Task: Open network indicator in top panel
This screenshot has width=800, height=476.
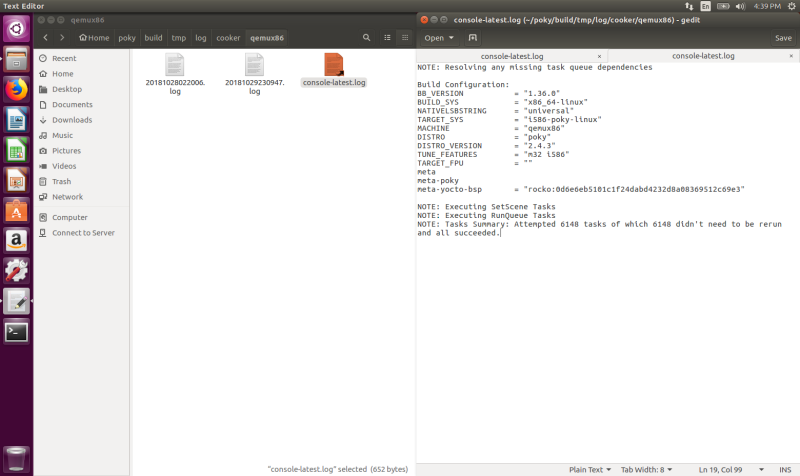Action: (x=689, y=6)
